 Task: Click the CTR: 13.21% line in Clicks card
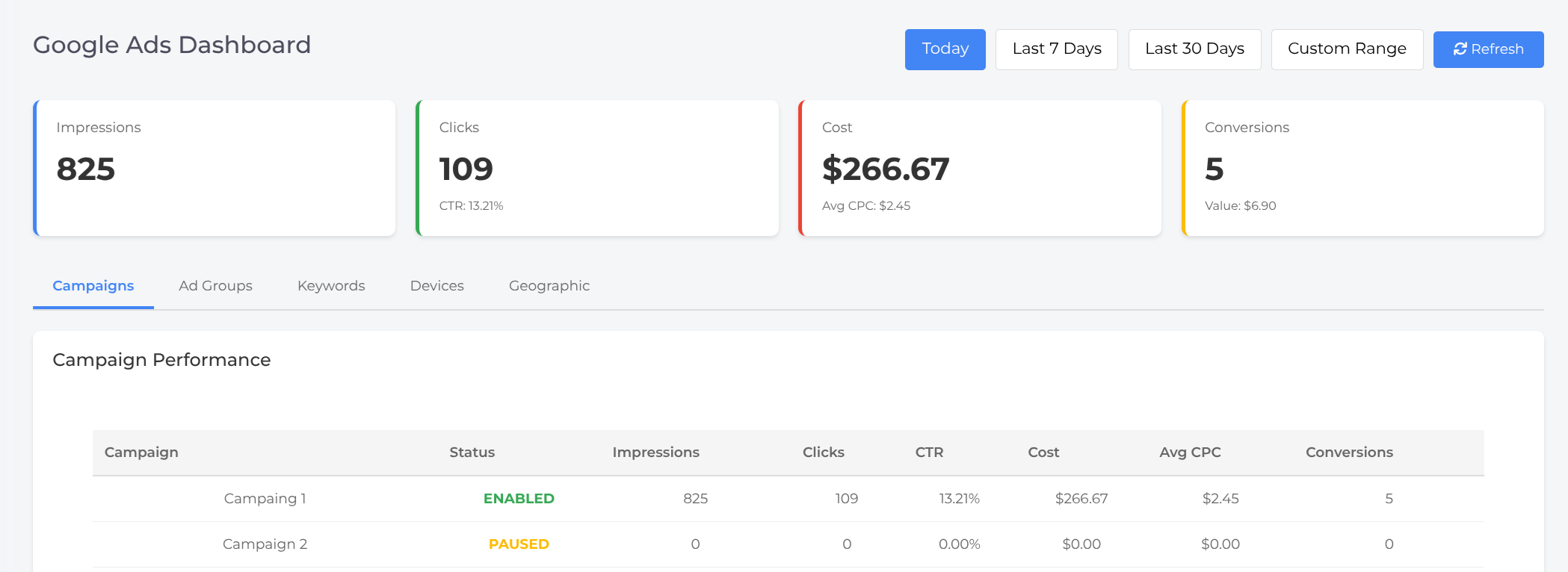click(x=472, y=206)
